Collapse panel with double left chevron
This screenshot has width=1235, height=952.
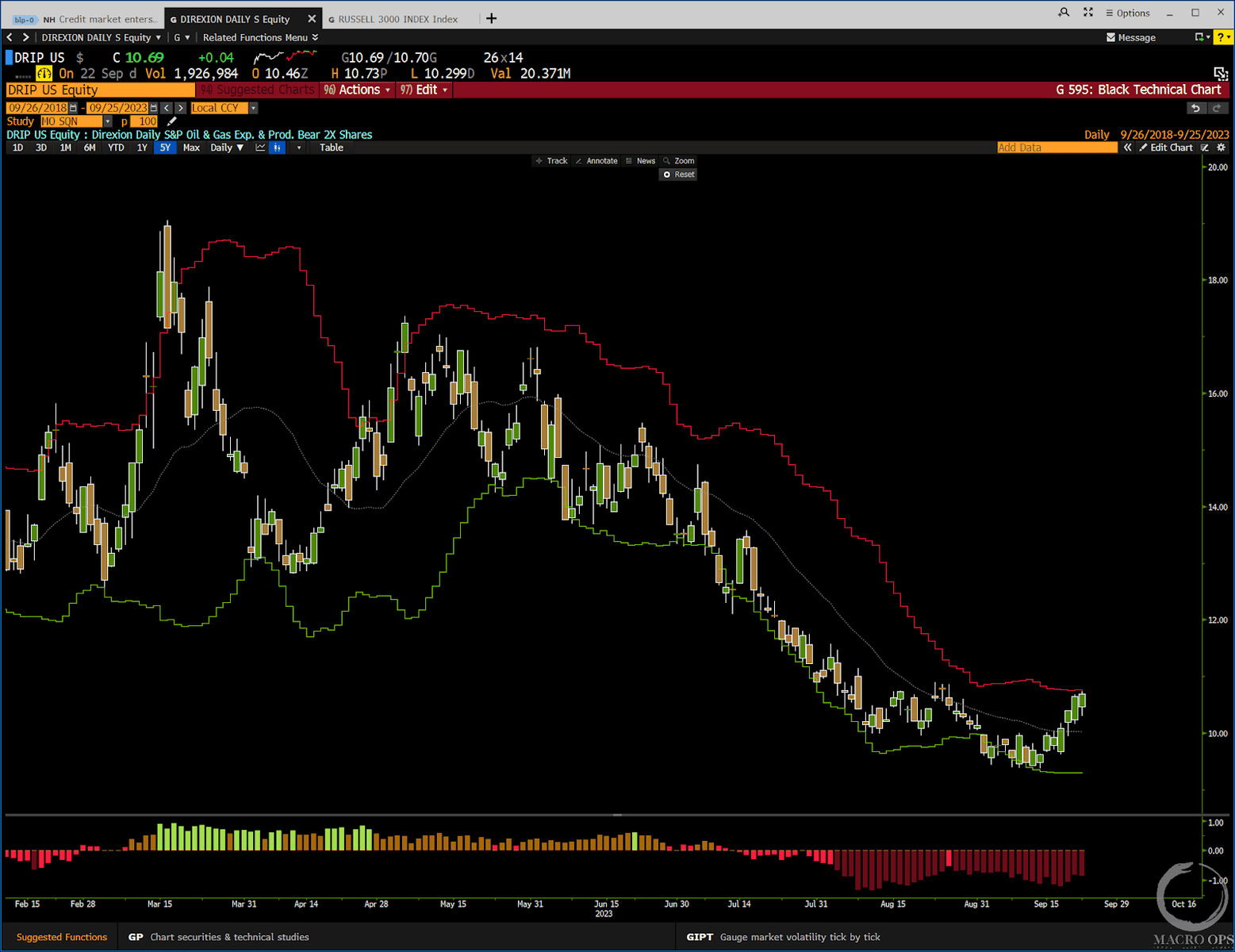click(1127, 148)
